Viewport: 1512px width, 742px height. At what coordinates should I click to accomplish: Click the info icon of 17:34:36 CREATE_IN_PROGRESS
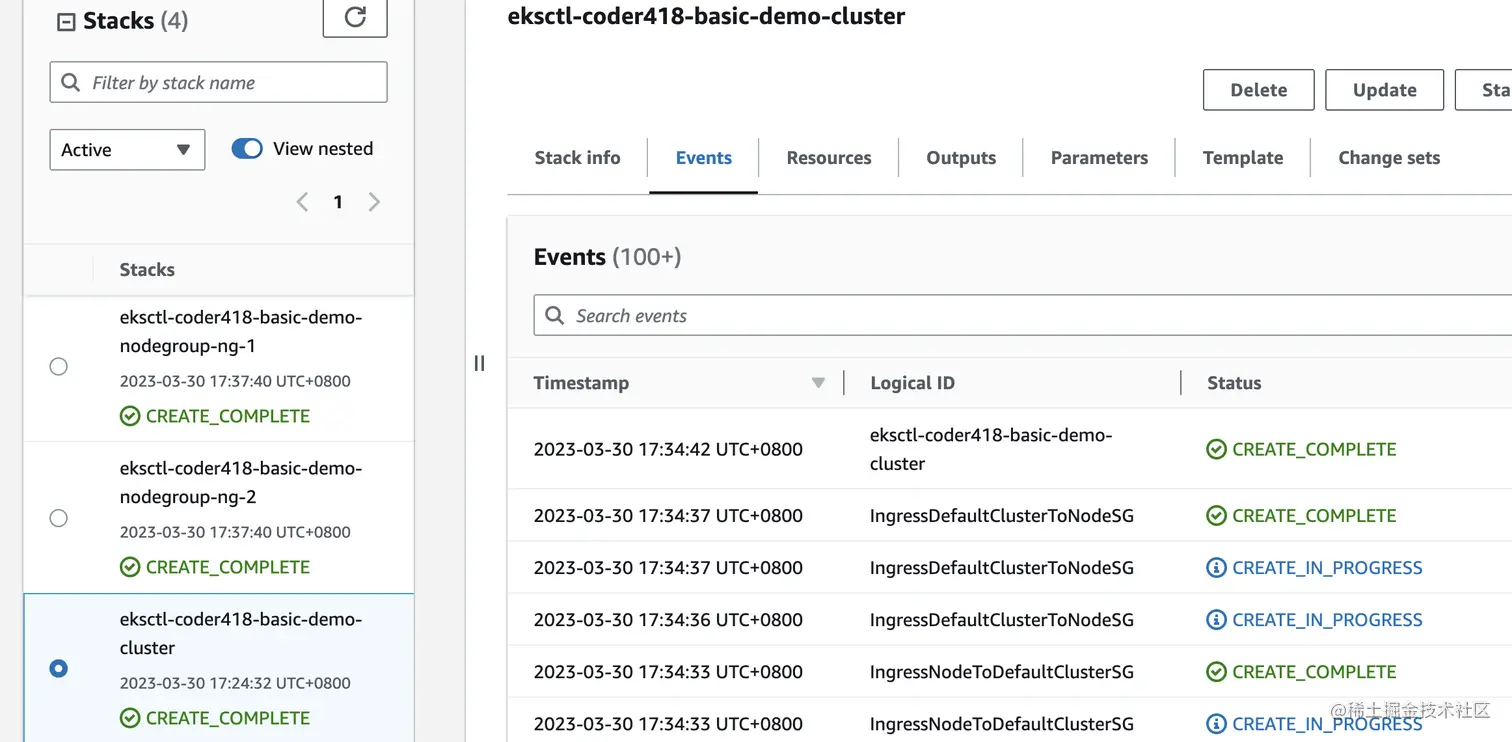[1216, 620]
